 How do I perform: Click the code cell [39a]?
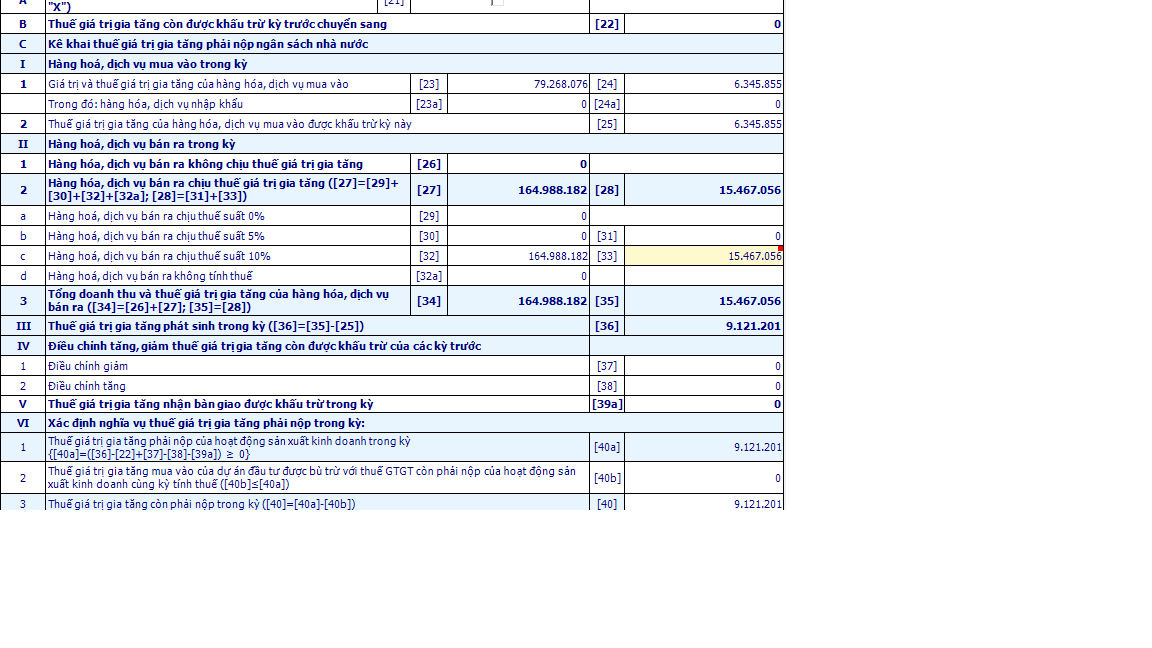click(x=607, y=404)
